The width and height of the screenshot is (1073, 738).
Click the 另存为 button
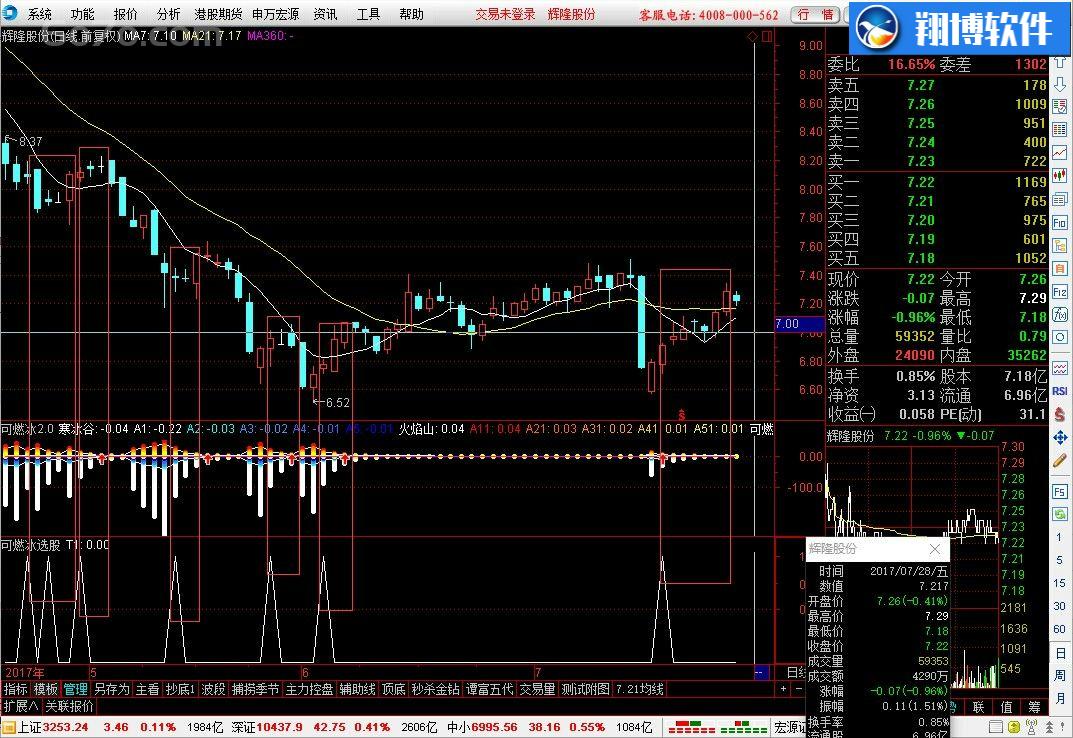coord(112,689)
